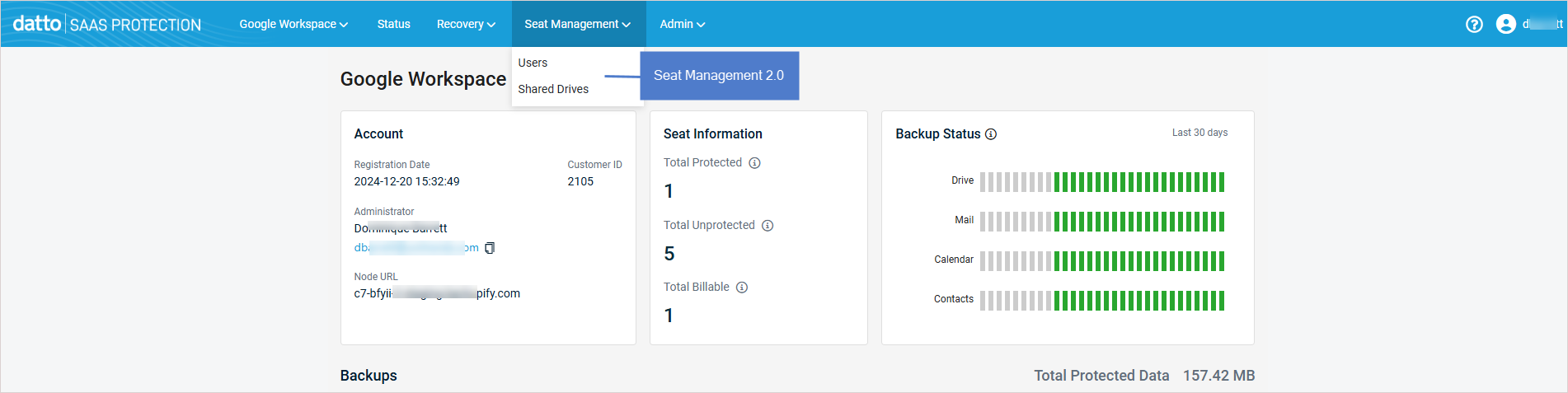Click the registration date 2024-12-20 15:32:49
1568x393 pixels.
[407, 181]
